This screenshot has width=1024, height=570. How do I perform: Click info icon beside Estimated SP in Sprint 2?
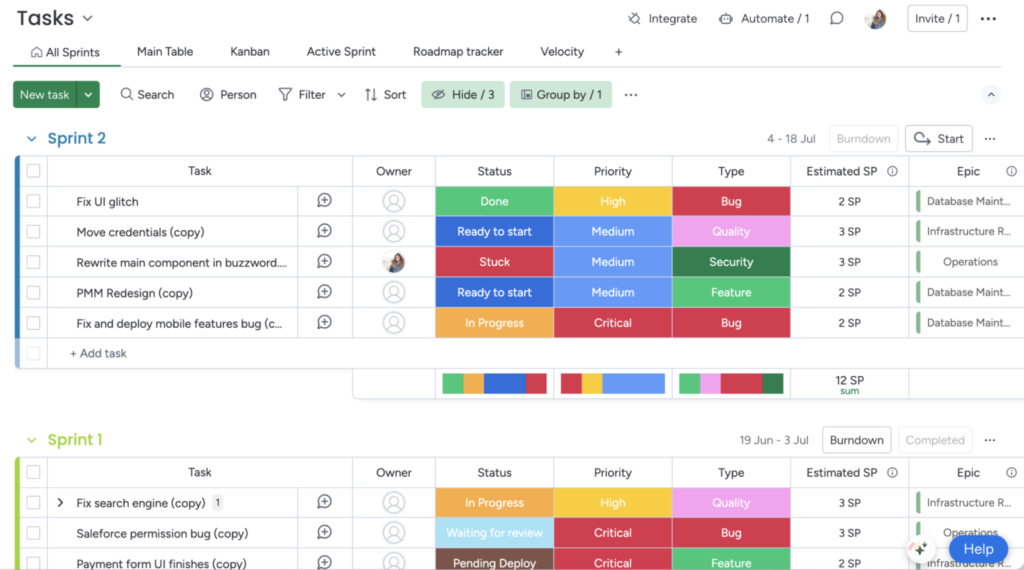click(x=892, y=171)
